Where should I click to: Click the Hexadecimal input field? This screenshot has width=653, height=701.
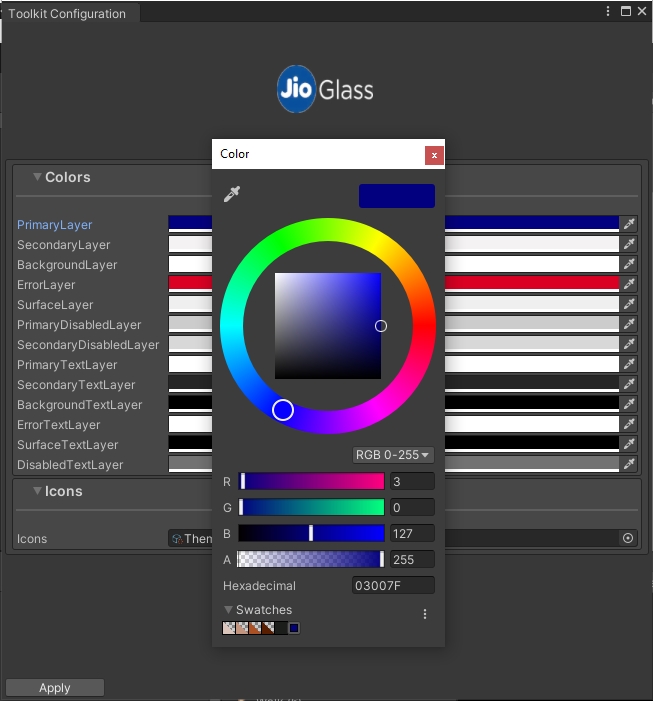[393, 586]
